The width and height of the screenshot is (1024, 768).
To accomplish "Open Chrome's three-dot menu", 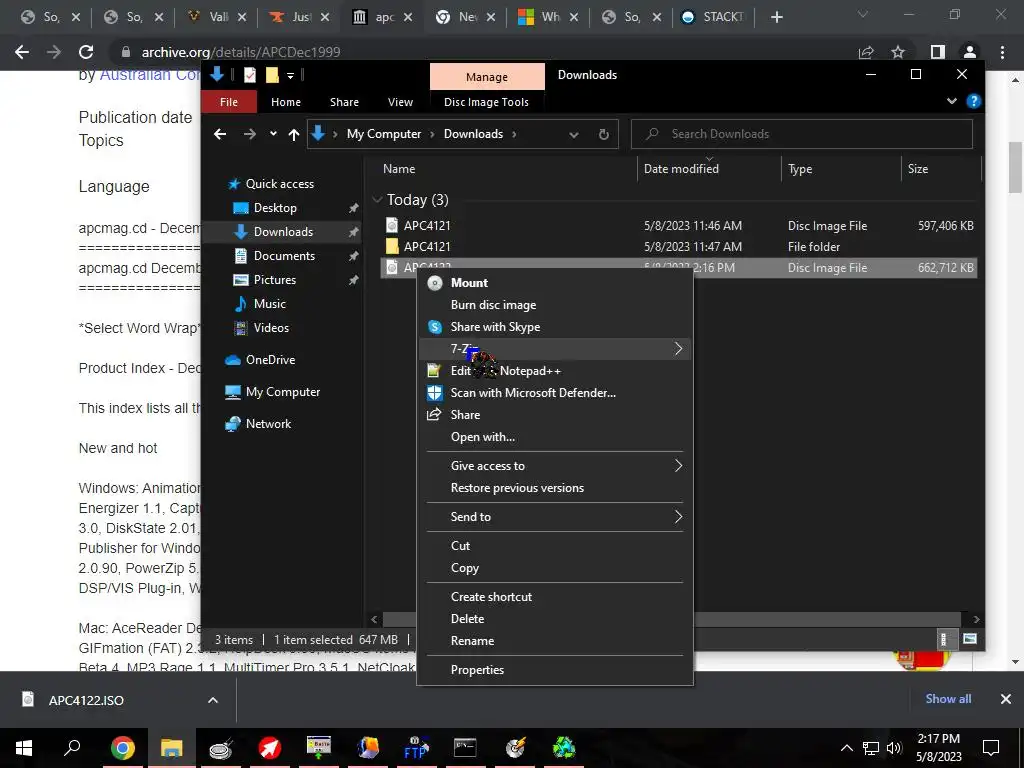I will (1002, 52).
